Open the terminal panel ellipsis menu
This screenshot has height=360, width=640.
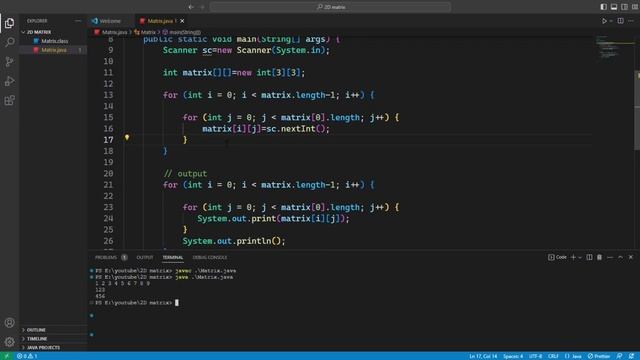610,257
